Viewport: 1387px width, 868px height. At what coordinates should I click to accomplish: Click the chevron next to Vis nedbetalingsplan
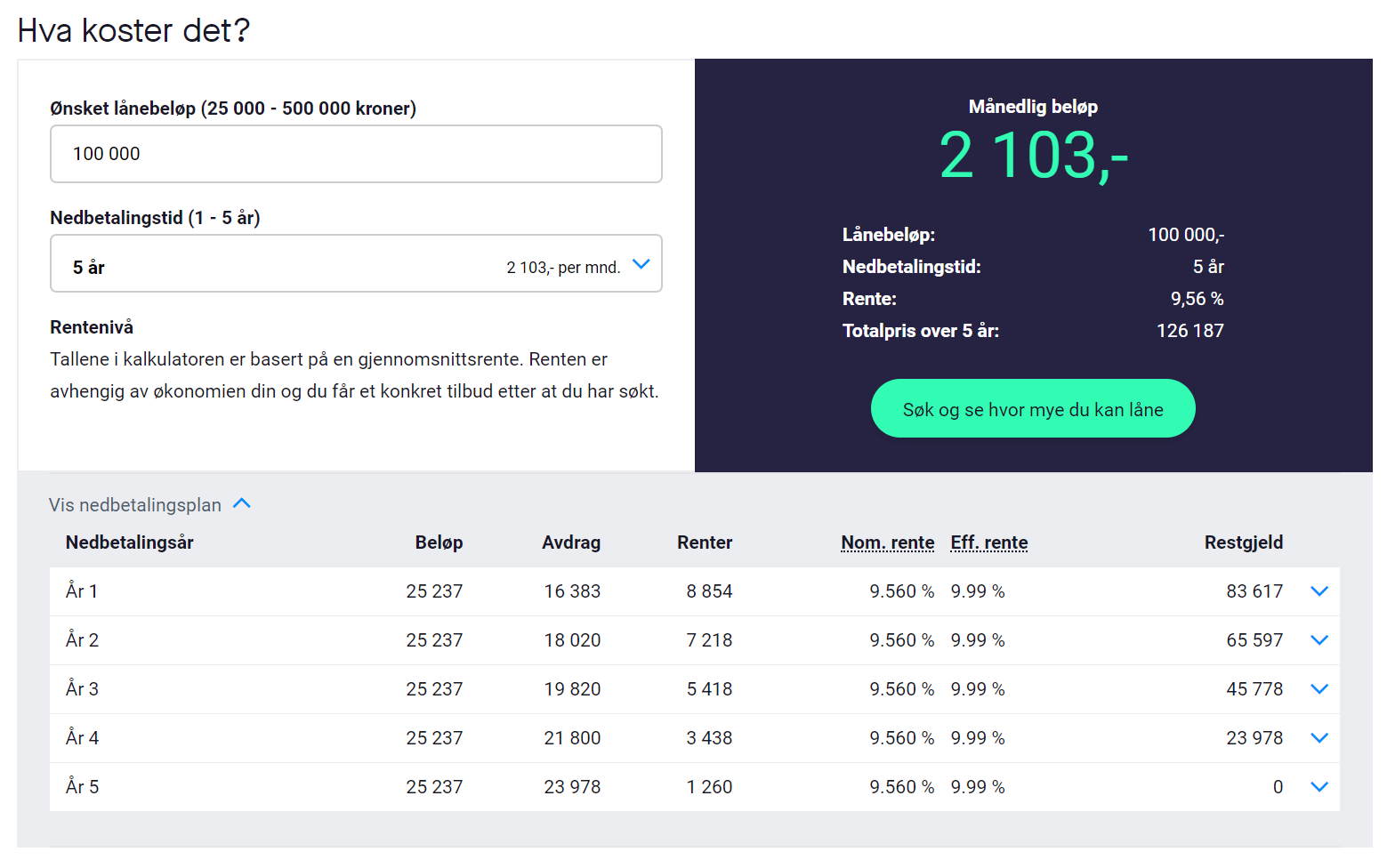(x=242, y=503)
